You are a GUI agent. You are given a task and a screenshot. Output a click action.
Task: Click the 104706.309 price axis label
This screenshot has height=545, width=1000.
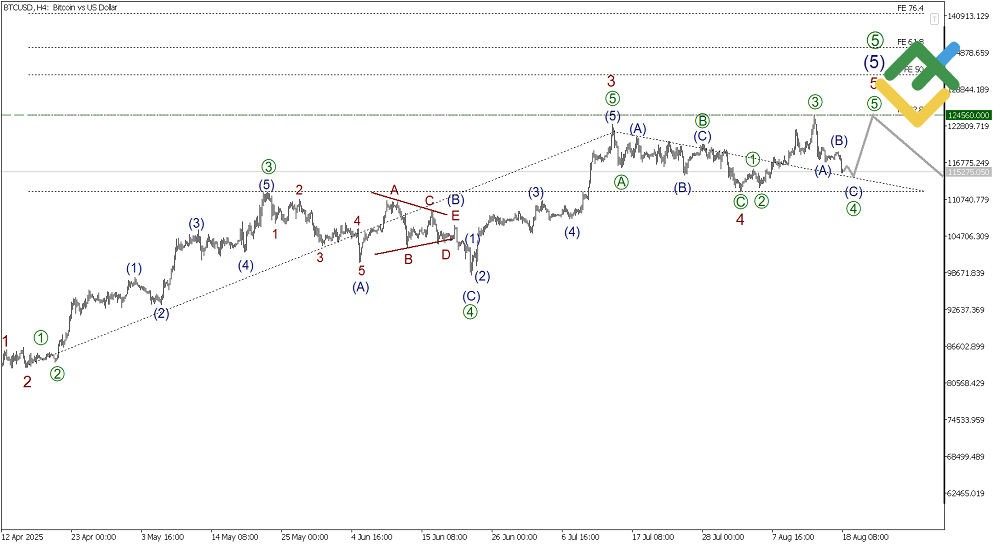968,236
